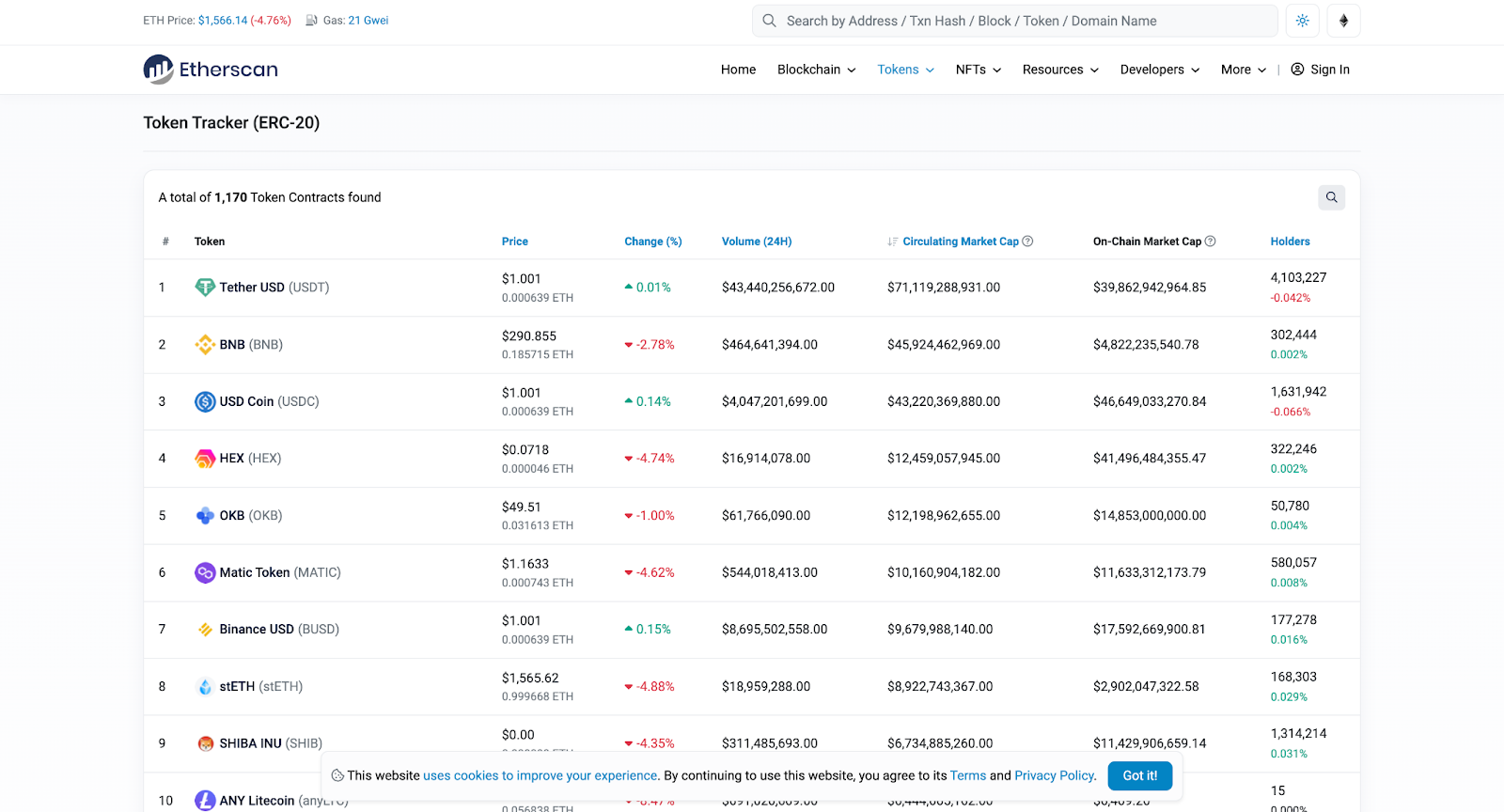Open the OKB (OKB) token link
1504x812 pixels.
(x=251, y=516)
